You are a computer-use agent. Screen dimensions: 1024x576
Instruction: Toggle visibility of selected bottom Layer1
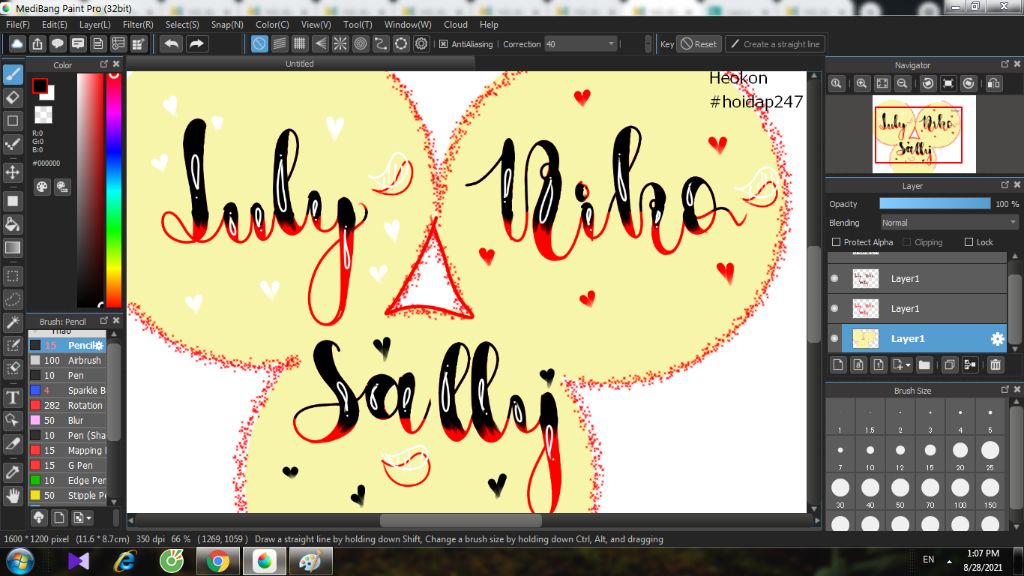tap(835, 338)
